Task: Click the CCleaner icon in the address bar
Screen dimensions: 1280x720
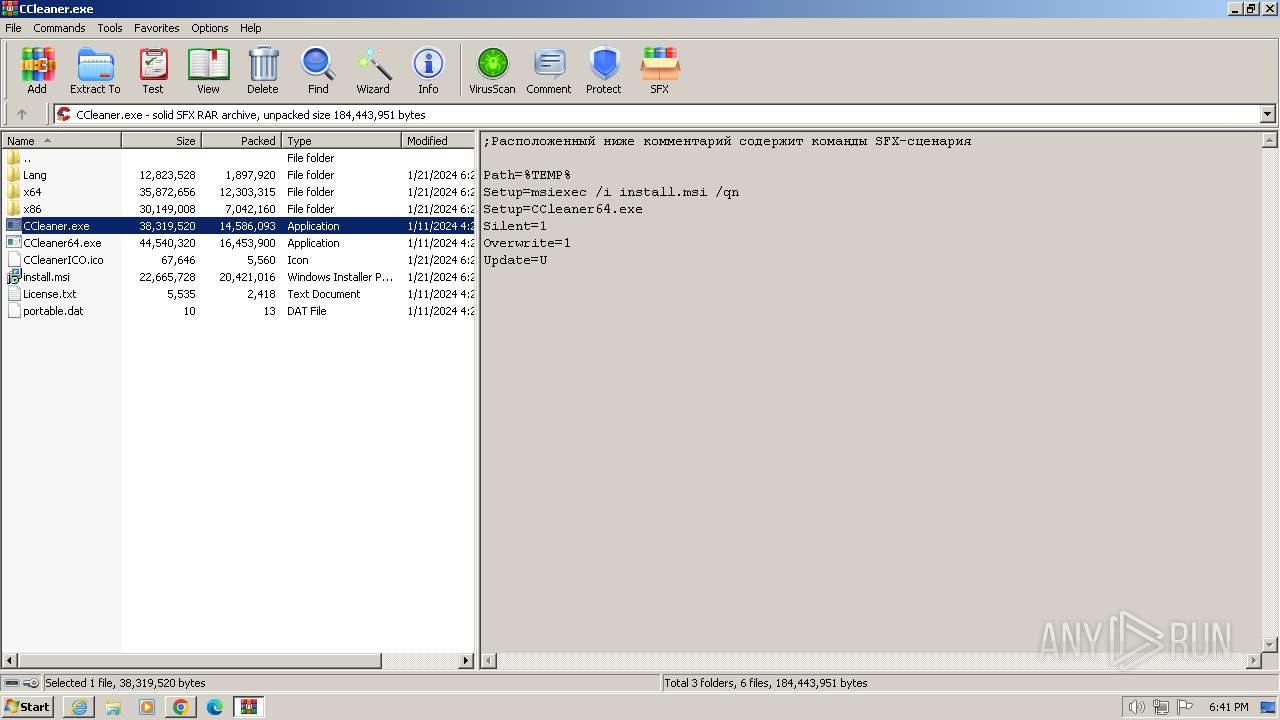Action: coord(64,115)
